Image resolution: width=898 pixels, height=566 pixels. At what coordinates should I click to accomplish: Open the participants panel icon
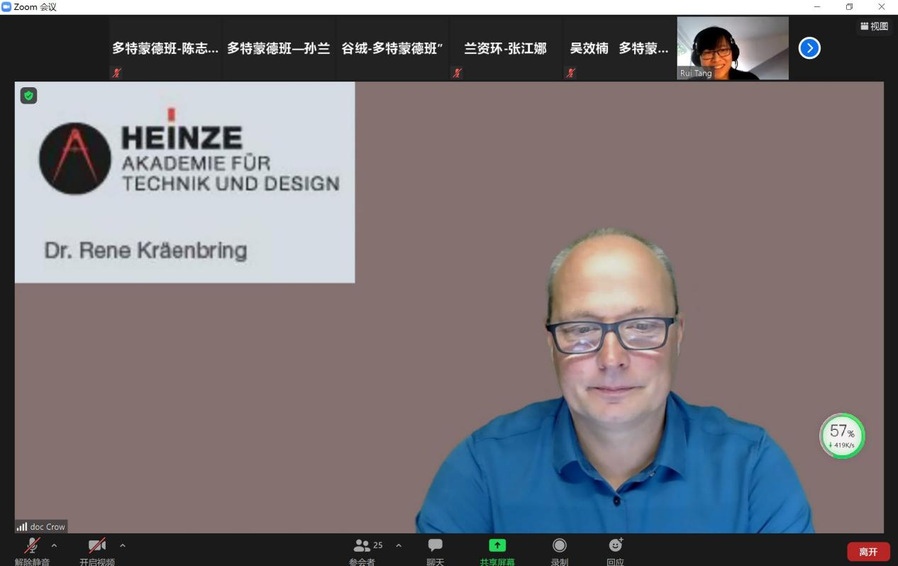pyautogui.click(x=362, y=546)
